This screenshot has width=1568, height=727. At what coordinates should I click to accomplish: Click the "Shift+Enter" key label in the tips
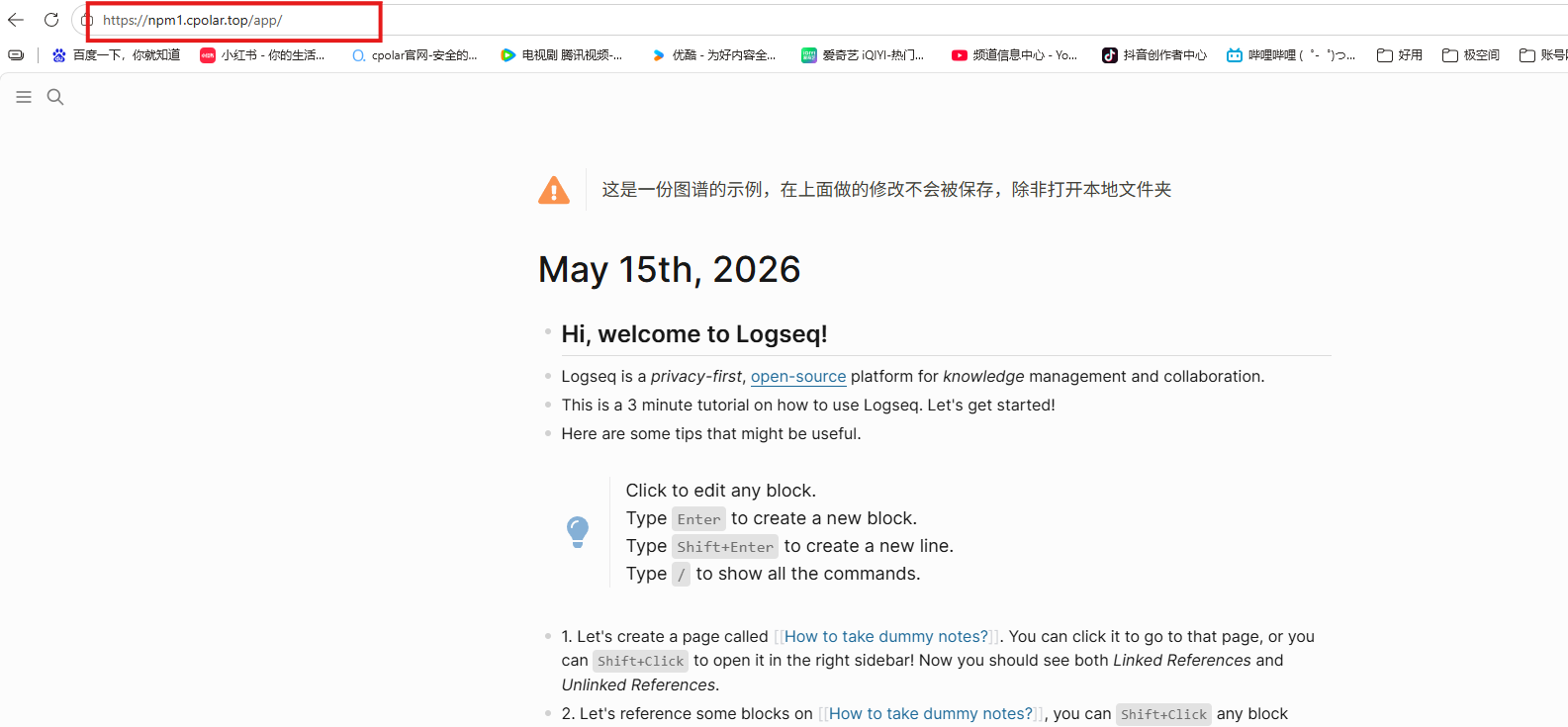coord(725,547)
